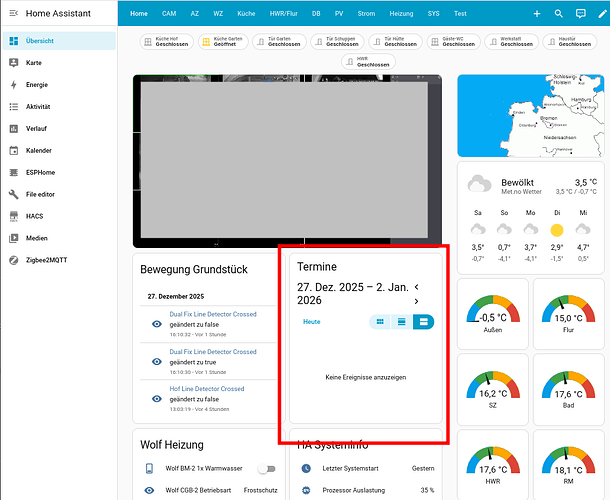Image resolution: width=610 pixels, height=500 pixels.
Task: Open Tür Garten door badge
Action: (279, 42)
